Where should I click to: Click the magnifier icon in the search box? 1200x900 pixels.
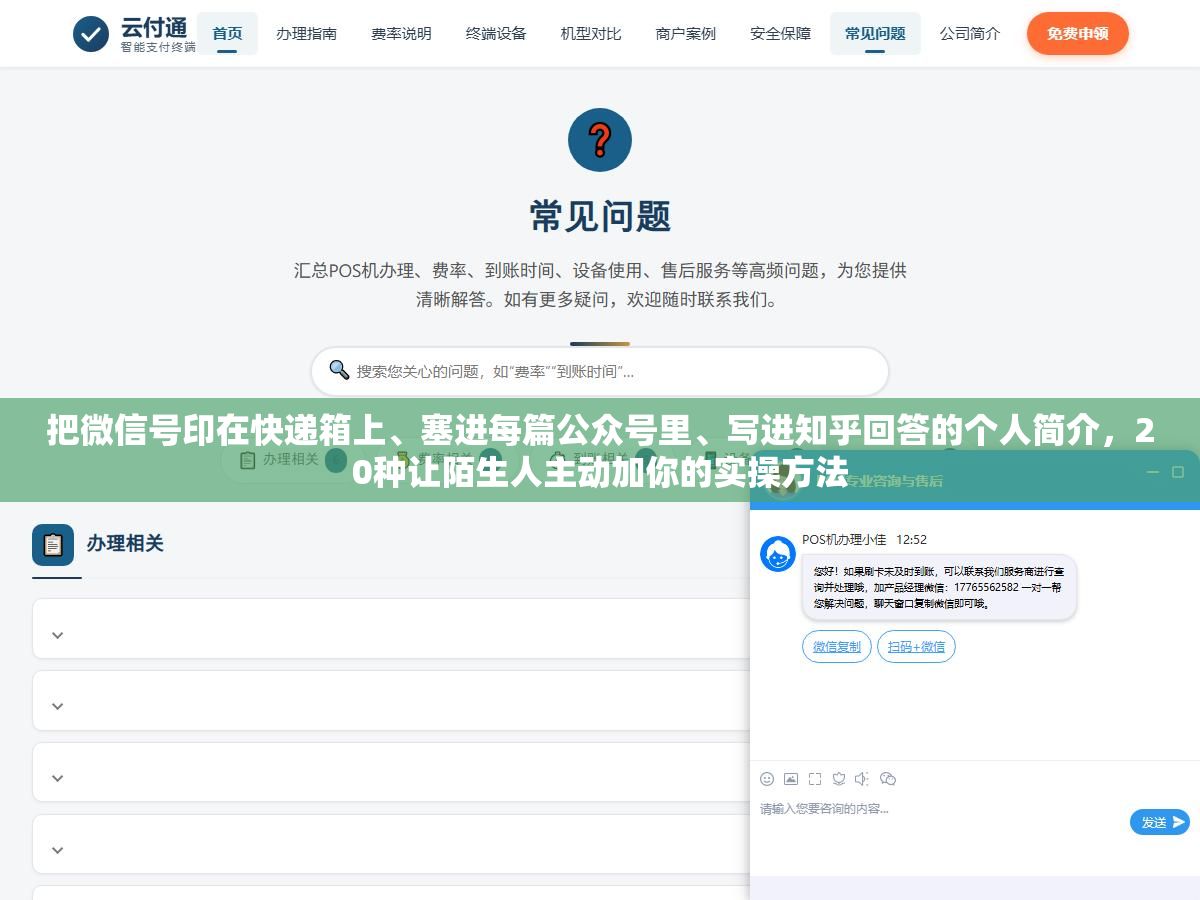(339, 370)
